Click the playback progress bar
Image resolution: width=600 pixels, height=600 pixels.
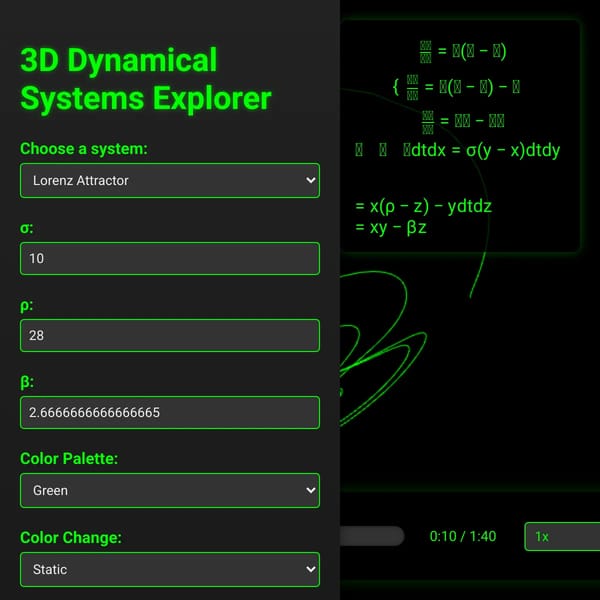tap(372, 536)
